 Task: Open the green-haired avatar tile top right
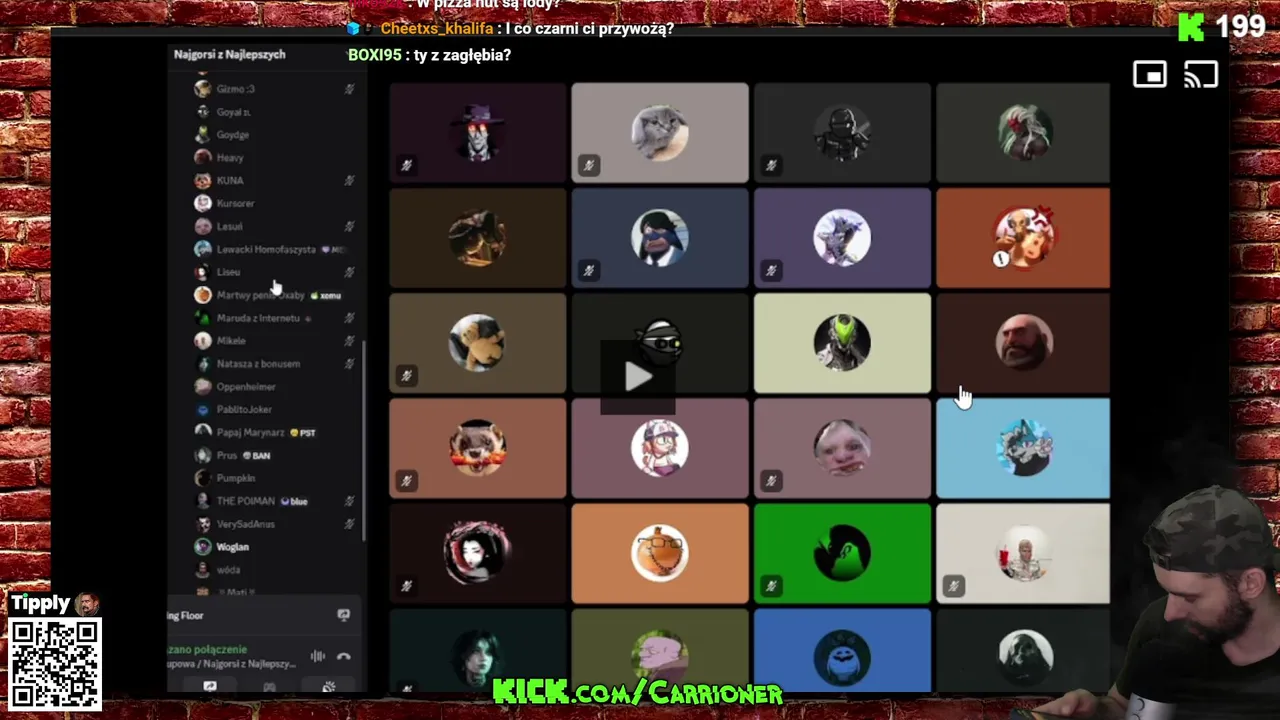[1023, 133]
